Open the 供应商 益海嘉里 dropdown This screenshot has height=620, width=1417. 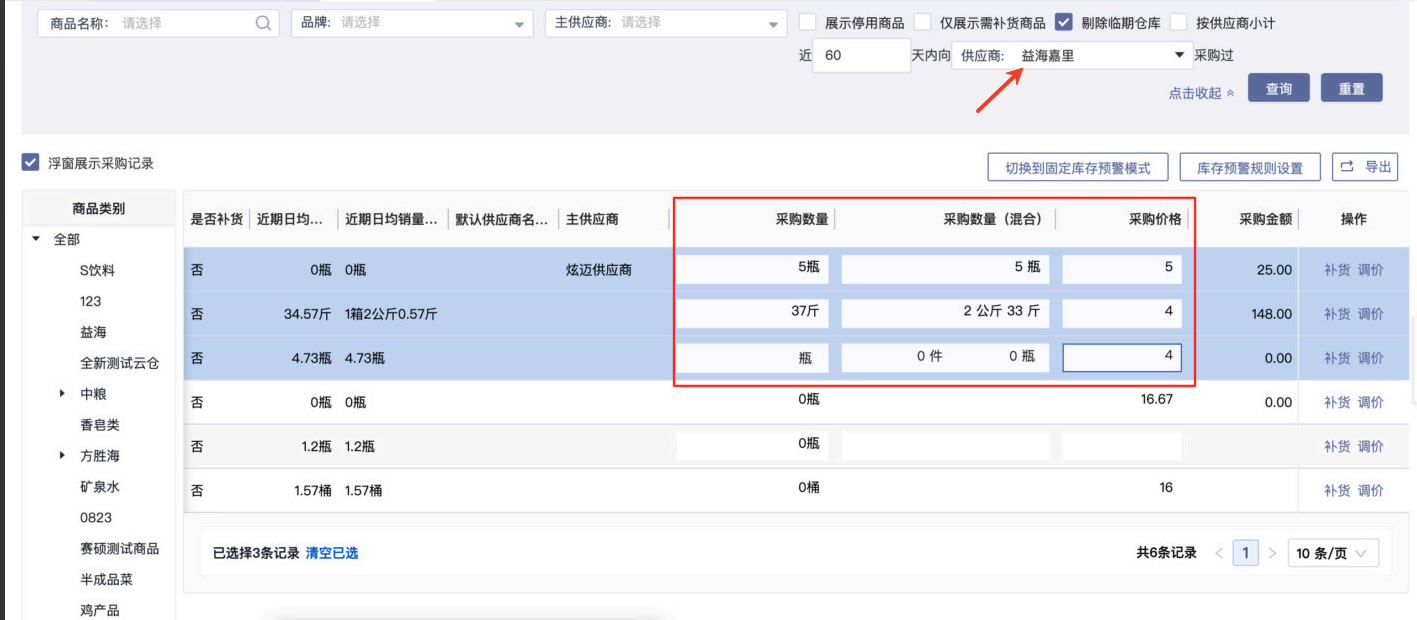tap(1178, 56)
